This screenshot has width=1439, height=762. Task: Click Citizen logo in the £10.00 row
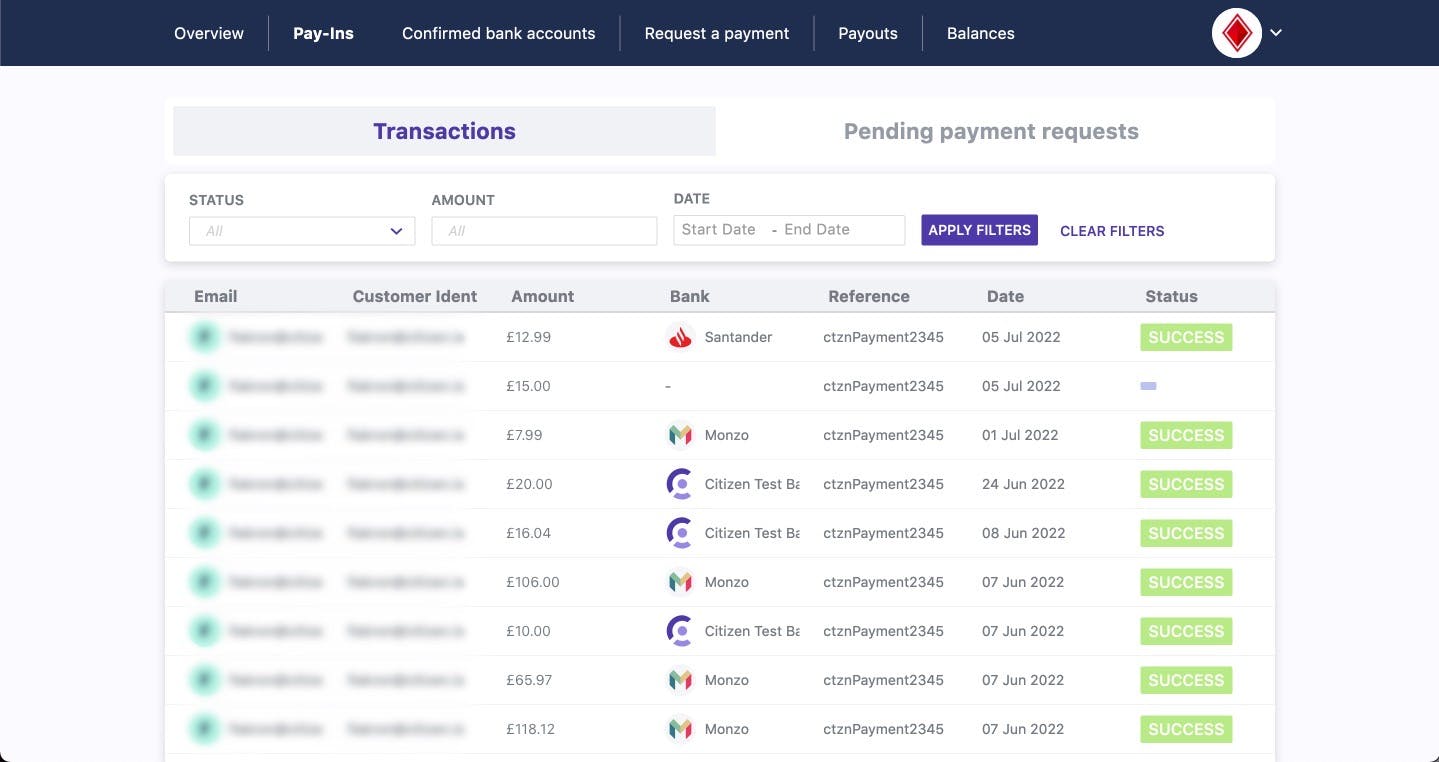pyautogui.click(x=680, y=631)
